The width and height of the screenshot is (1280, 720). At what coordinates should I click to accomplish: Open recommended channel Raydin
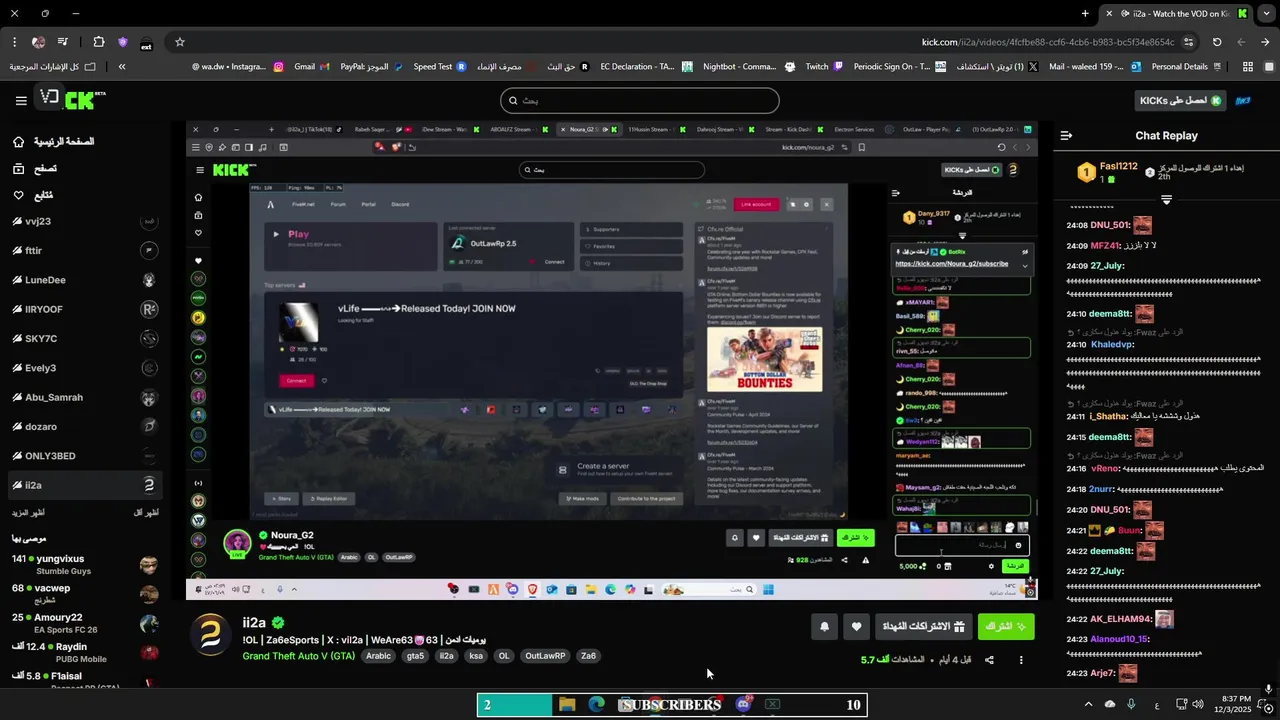click(x=84, y=652)
